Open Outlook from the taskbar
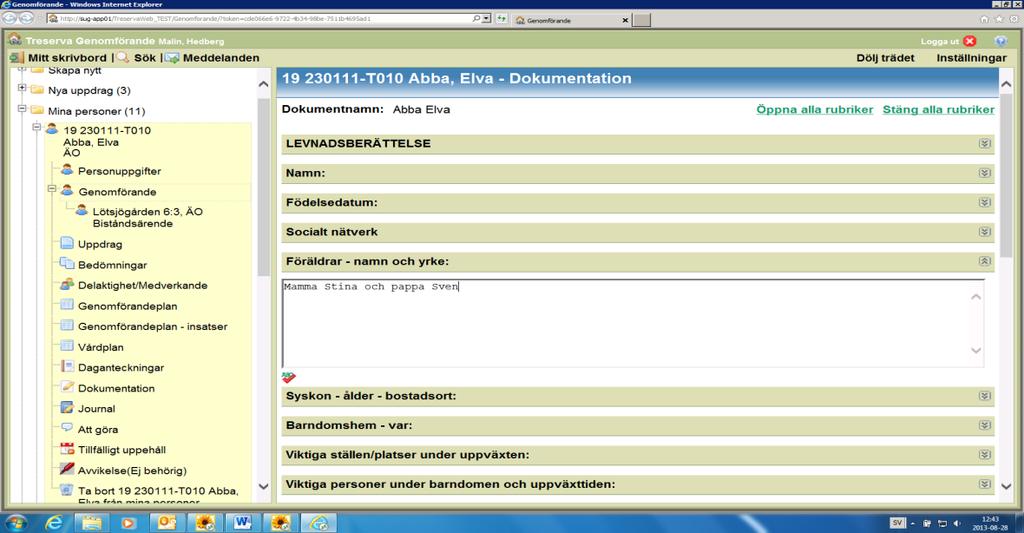The height and width of the screenshot is (533, 1024). click(x=167, y=523)
